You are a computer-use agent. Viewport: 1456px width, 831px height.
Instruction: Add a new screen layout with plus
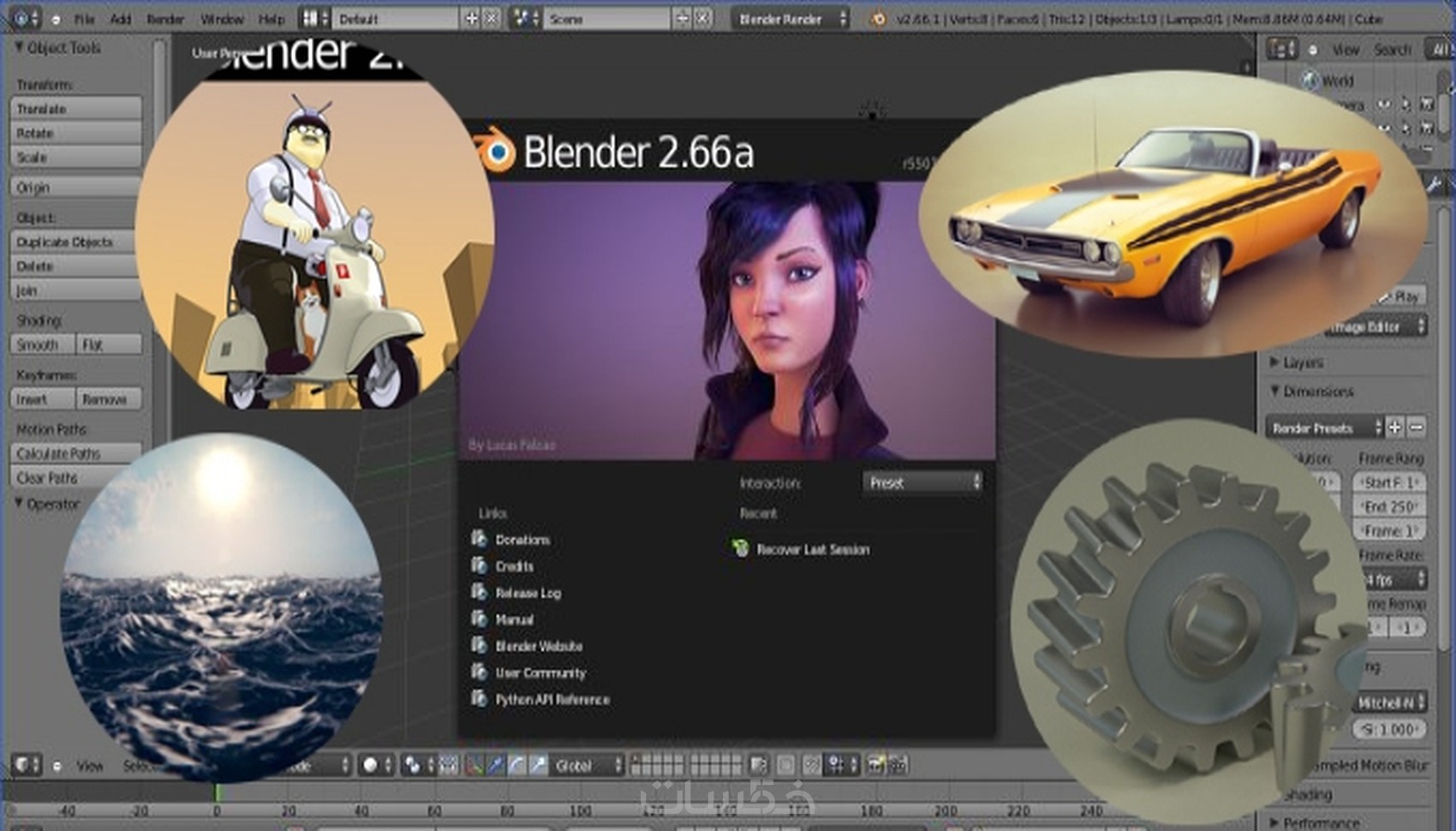(x=471, y=18)
